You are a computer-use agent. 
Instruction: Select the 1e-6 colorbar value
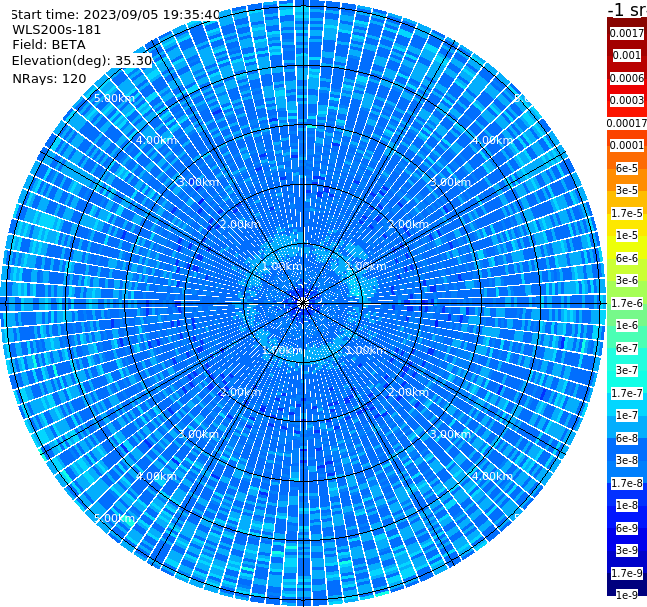(x=627, y=325)
